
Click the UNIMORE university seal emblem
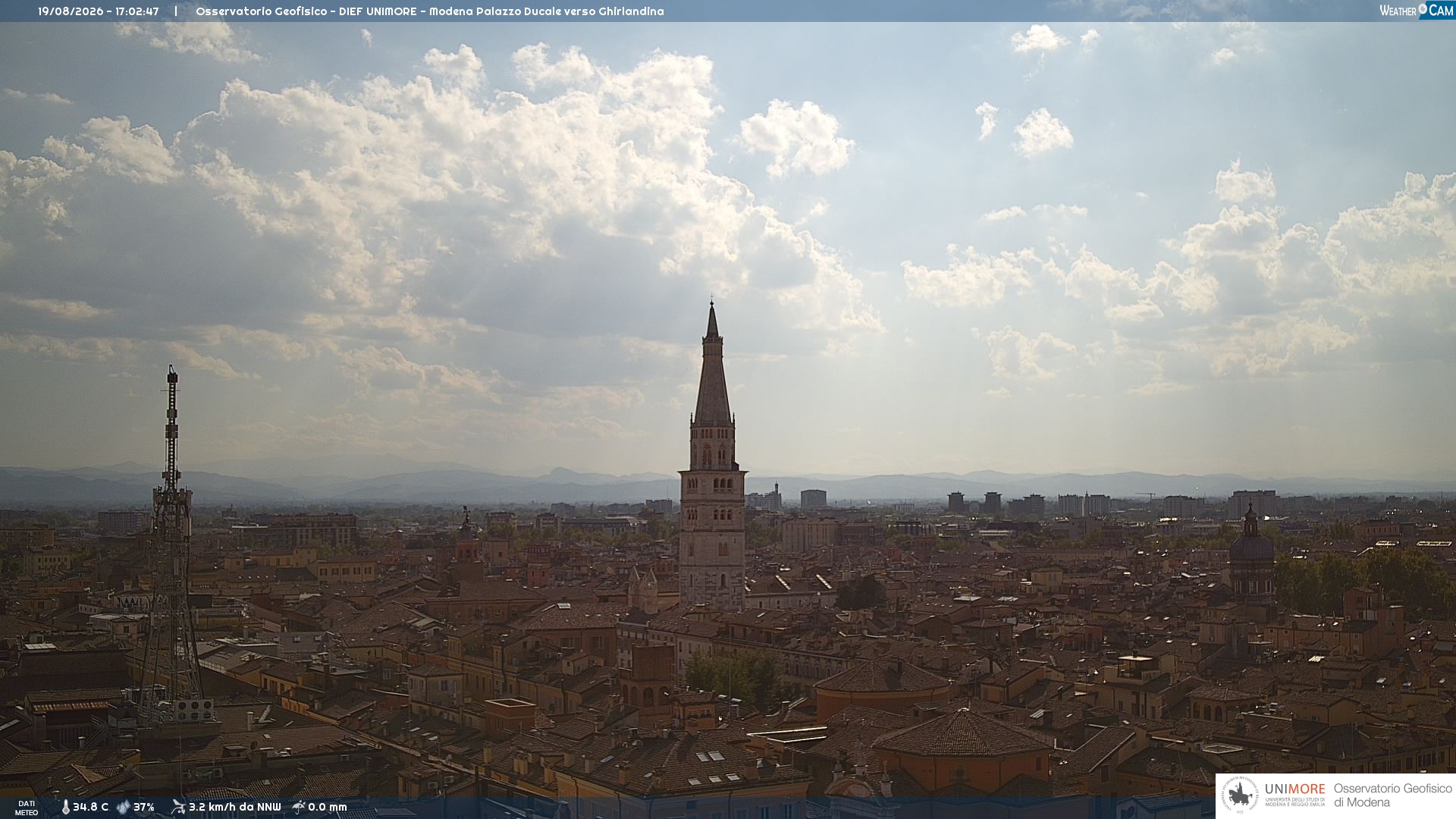(1240, 795)
